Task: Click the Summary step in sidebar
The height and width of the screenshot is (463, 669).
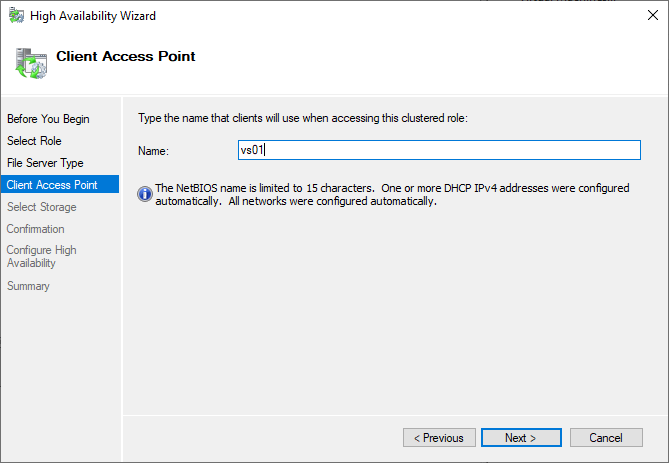Action: tap(28, 286)
